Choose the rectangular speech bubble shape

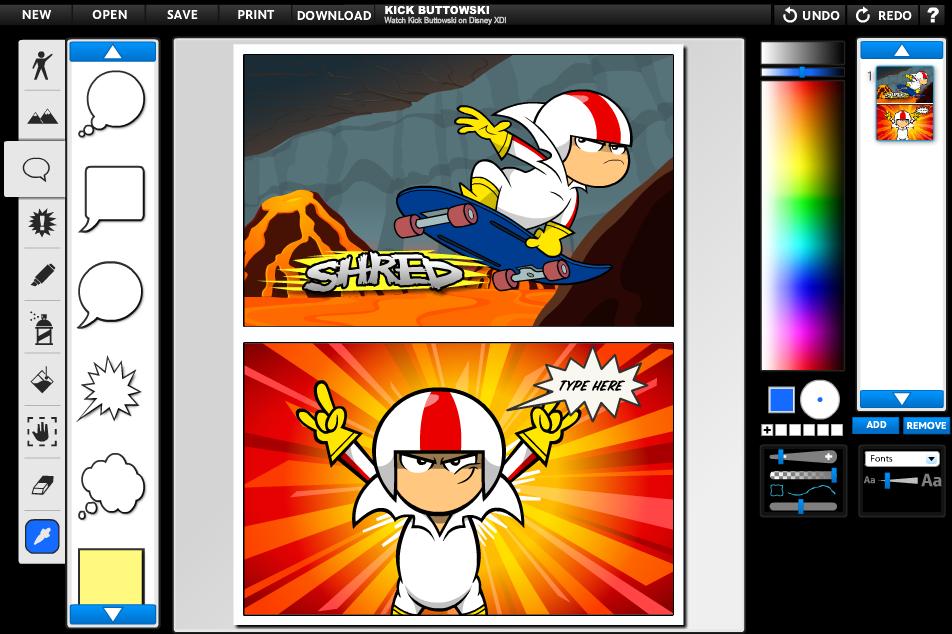click(x=113, y=199)
